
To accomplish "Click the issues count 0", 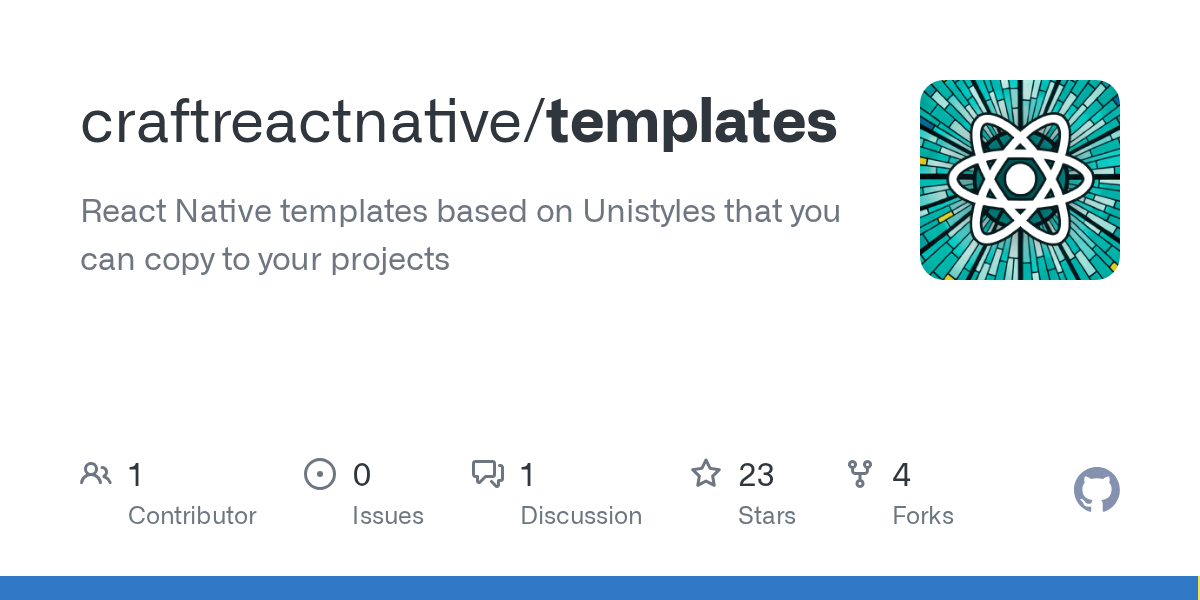I will (x=362, y=475).
